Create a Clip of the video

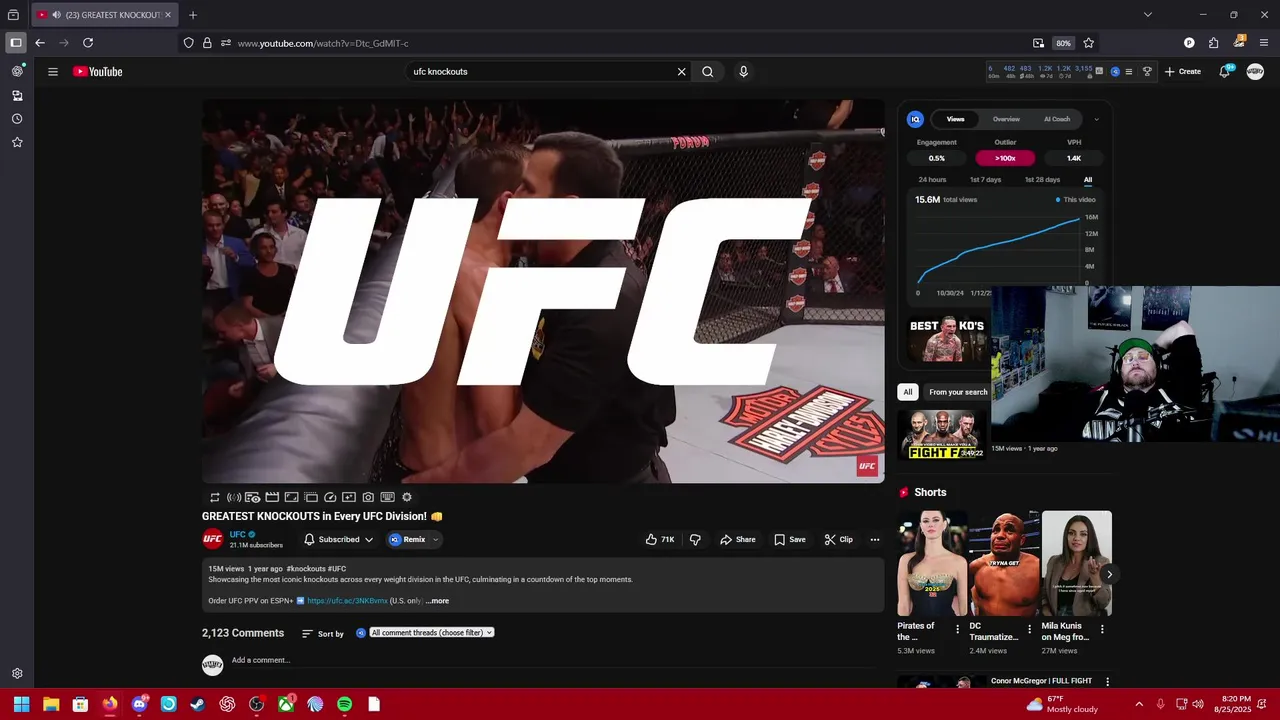tap(839, 539)
